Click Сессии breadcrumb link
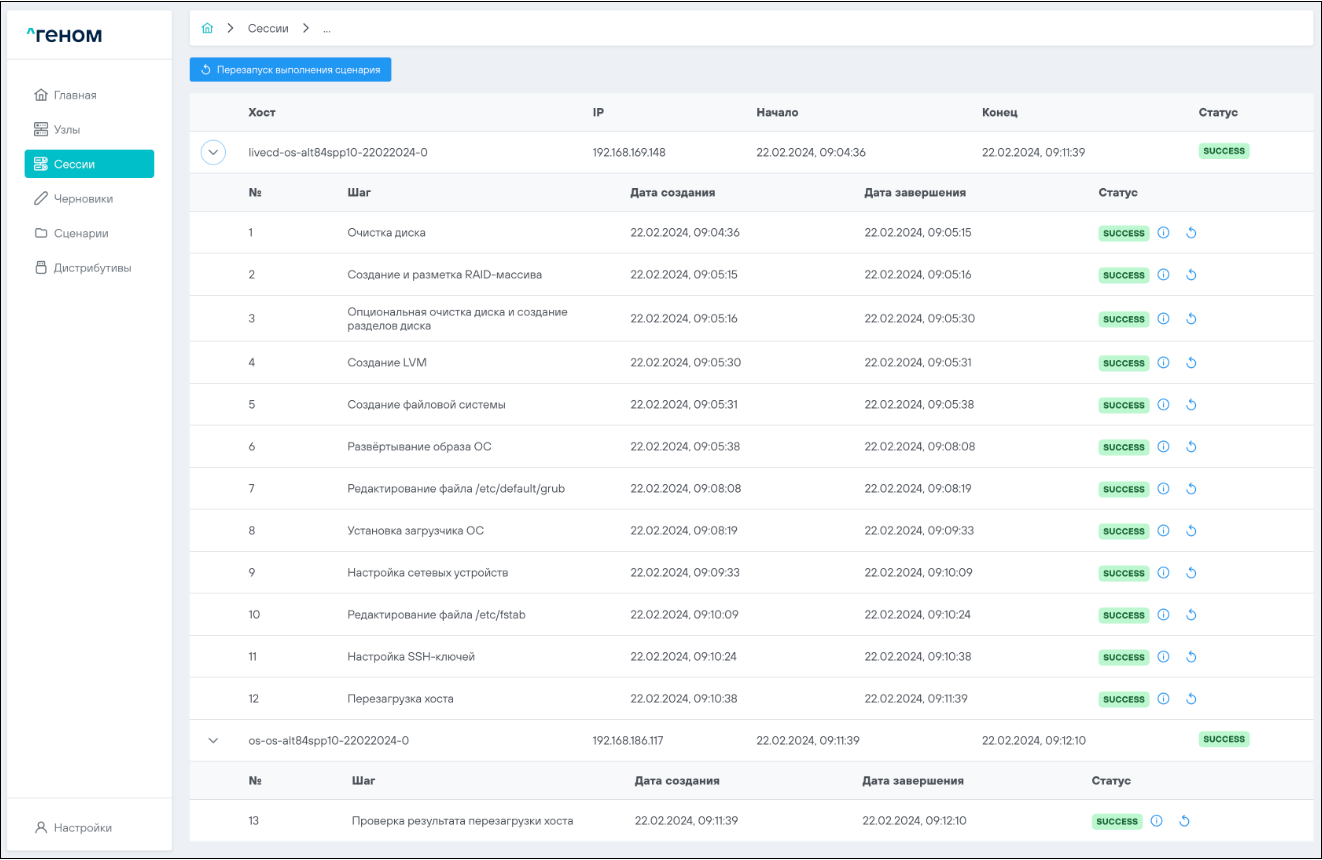Viewport: 1322px width, 860px height. pyautogui.click(x=268, y=29)
